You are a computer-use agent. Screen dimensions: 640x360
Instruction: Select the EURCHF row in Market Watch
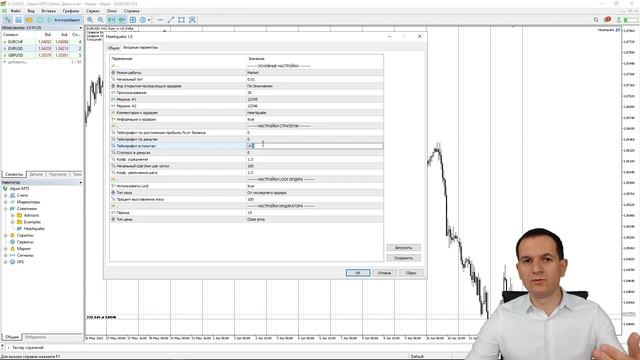click(x=42, y=42)
